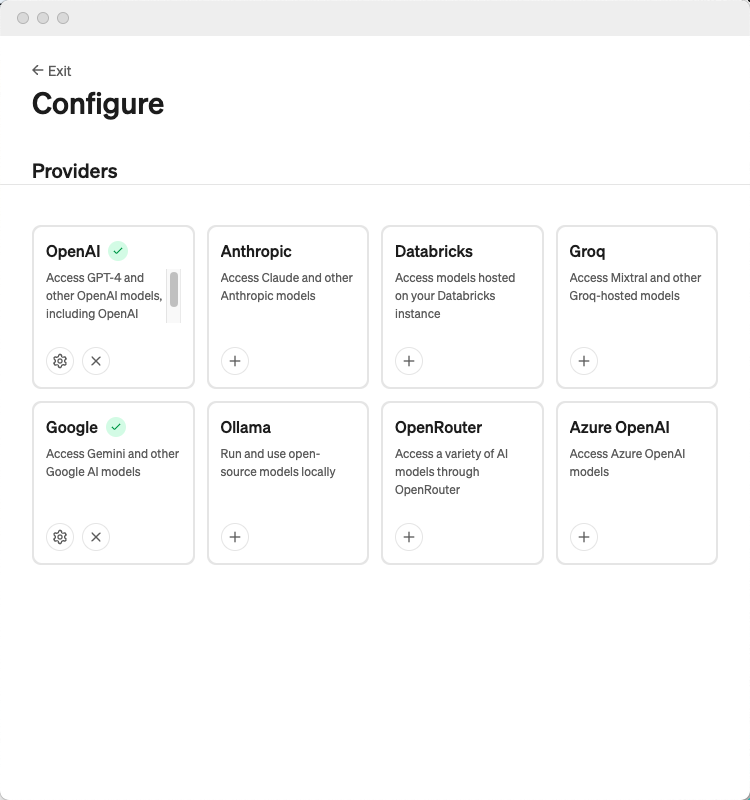Click the Exit back link
Image resolution: width=750 pixels, height=800 pixels.
52,71
